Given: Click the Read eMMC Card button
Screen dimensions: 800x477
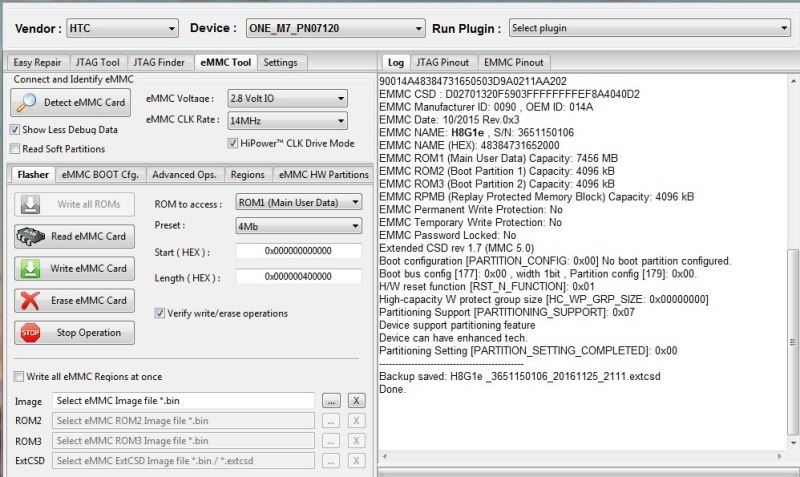Looking at the screenshot, I should click(x=74, y=237).
